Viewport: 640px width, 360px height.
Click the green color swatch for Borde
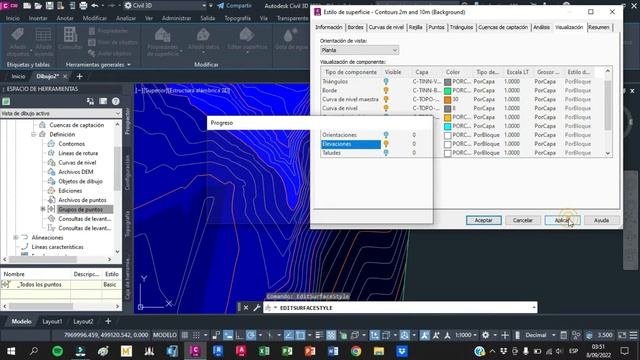click(448, 91)
